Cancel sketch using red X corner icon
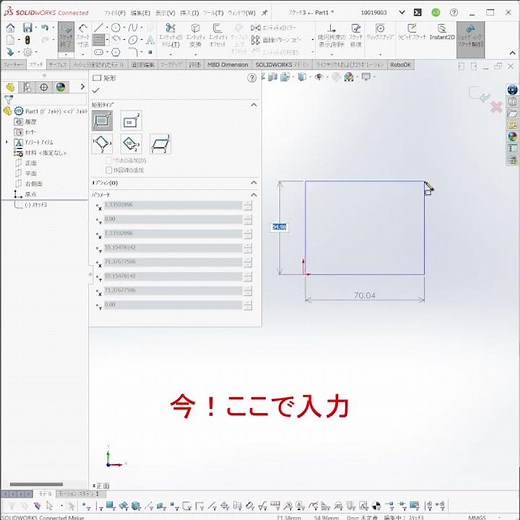This screenshot has width=520, height=520. tap(496, 107)
